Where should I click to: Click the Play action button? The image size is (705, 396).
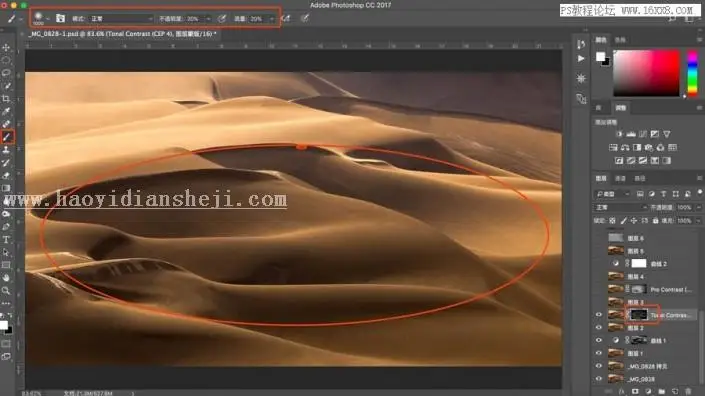click(581, 58)
